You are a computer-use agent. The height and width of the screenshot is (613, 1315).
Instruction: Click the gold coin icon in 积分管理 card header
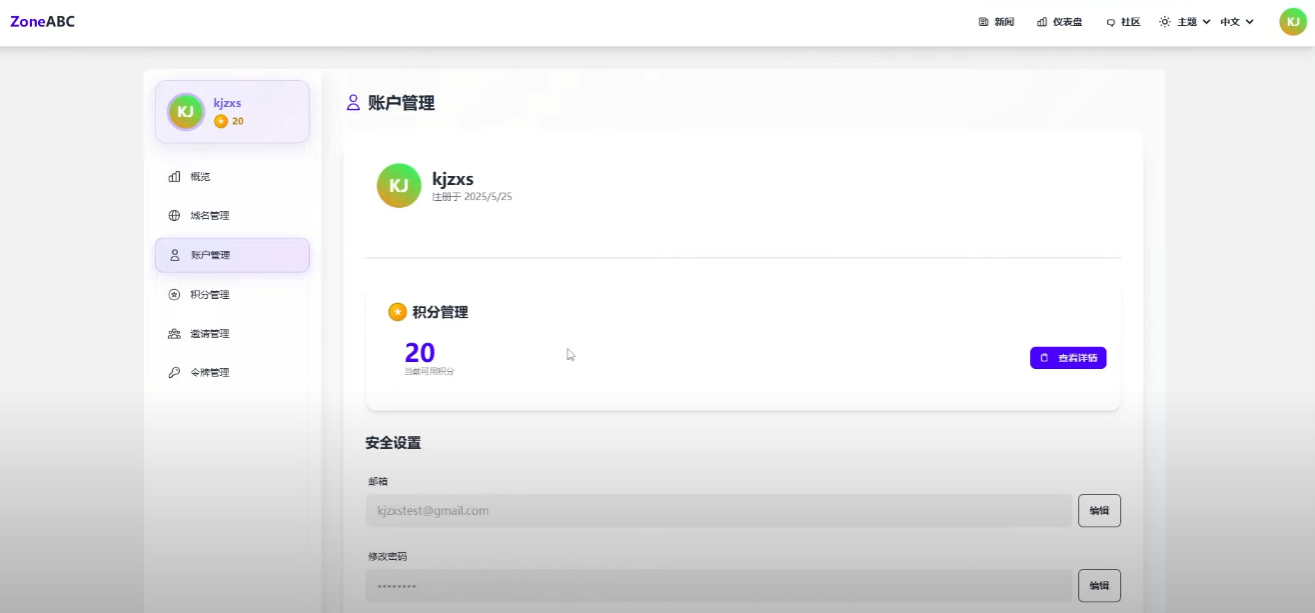[397, 312]
